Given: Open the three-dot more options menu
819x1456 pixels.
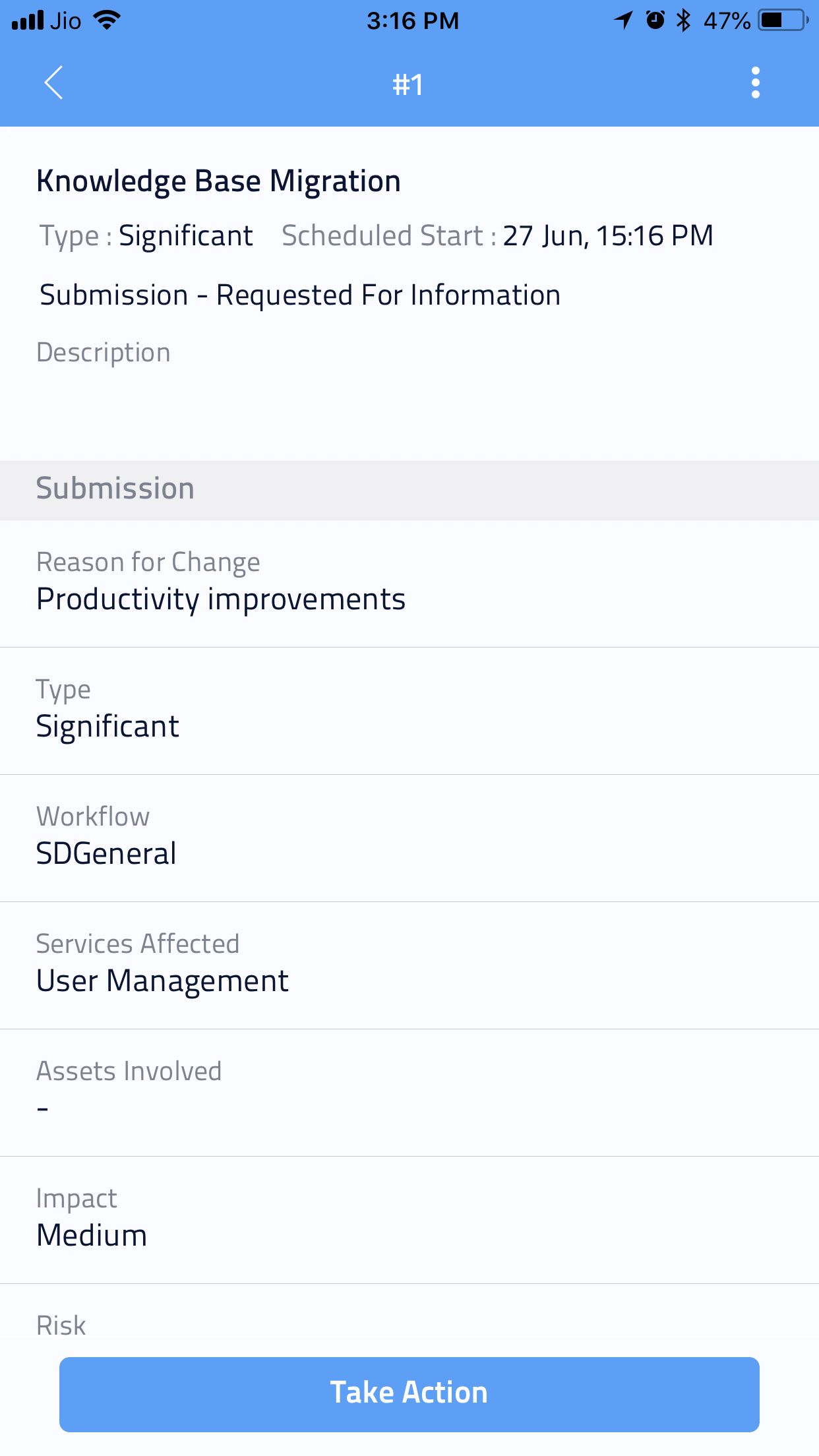Looking at the screenshot, I should [x=755, y=83].
